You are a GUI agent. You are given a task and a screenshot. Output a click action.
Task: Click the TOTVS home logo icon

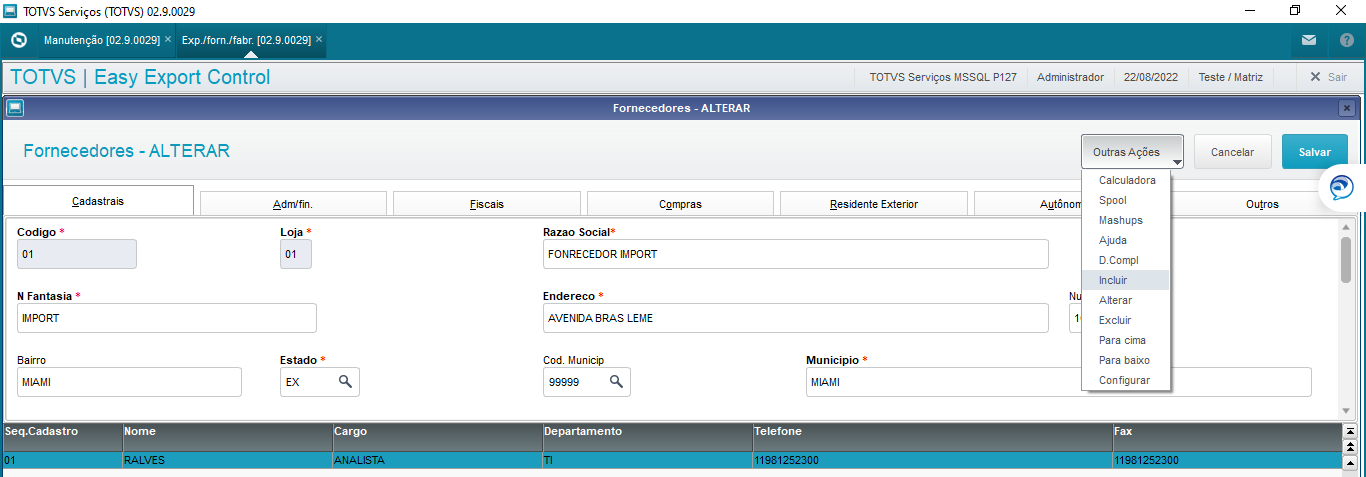[18, 41]
